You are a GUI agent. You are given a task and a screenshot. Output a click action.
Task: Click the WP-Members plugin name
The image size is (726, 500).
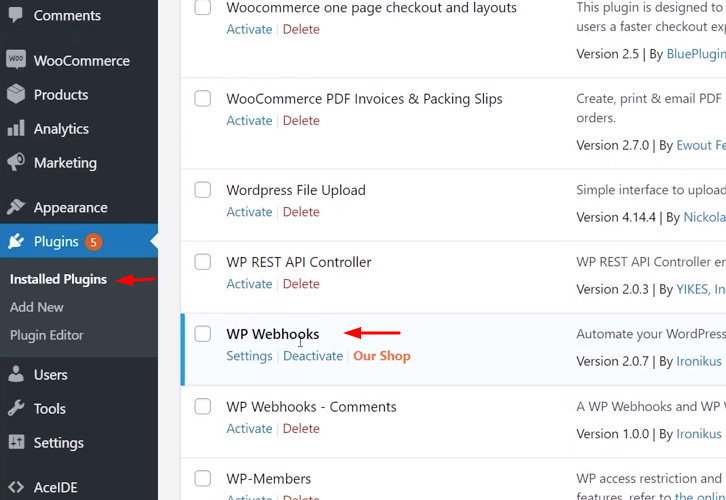pos(269,479)
